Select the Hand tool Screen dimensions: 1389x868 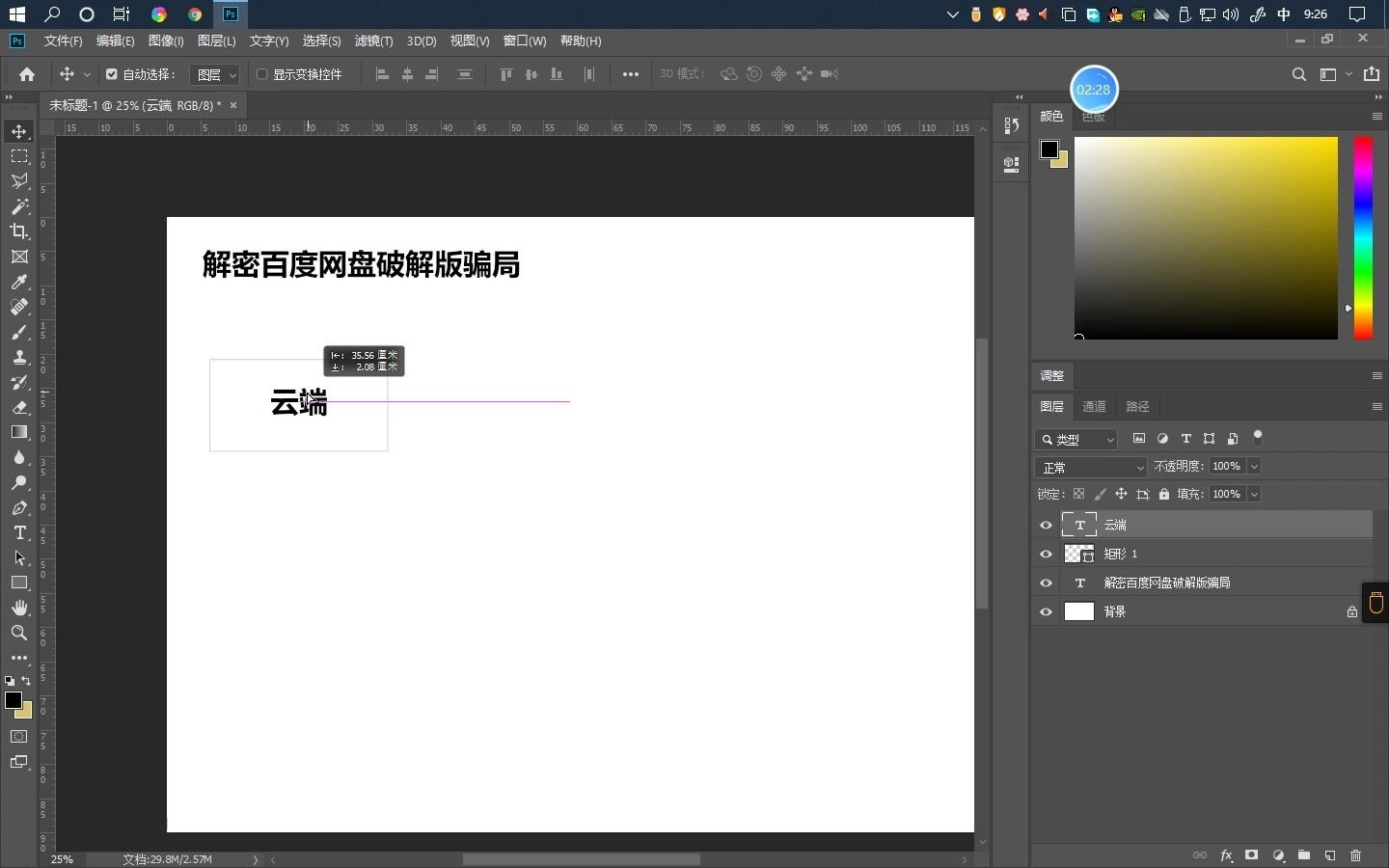[x=19, y=608]
